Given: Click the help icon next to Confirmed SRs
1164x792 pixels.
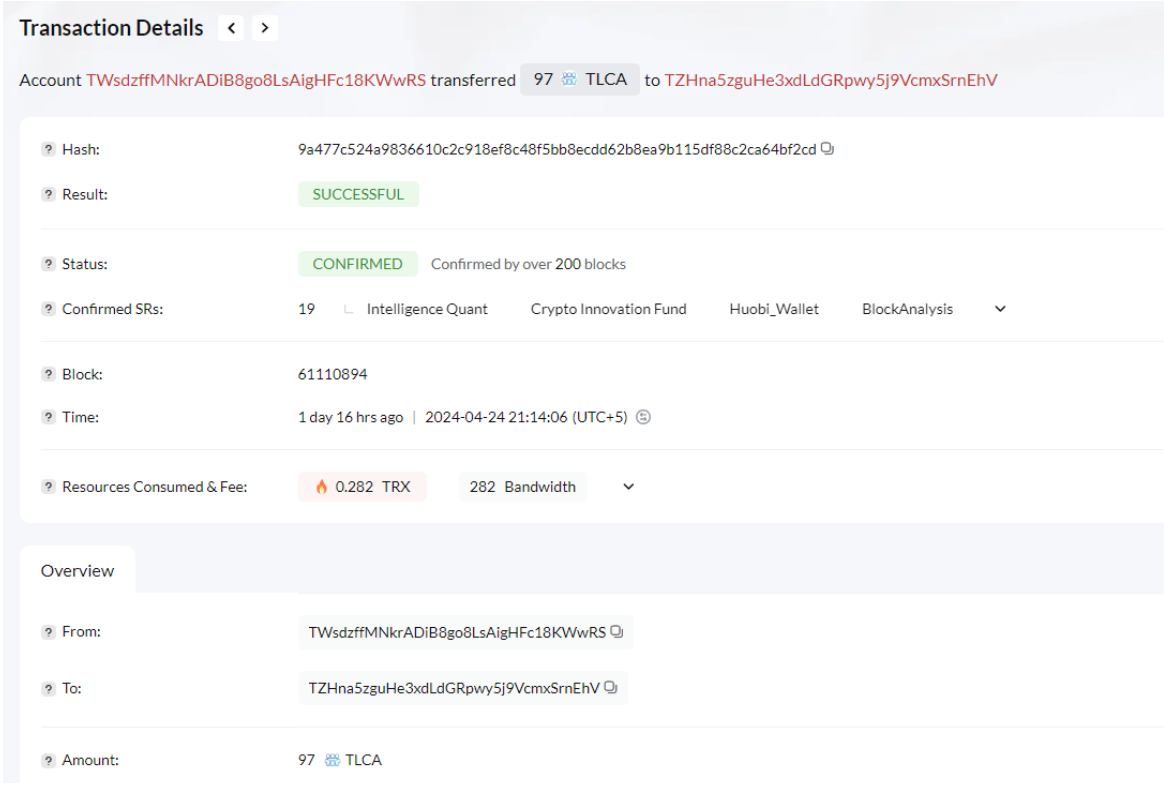Looking at the screenshot, I should click(x=48, y=310).
